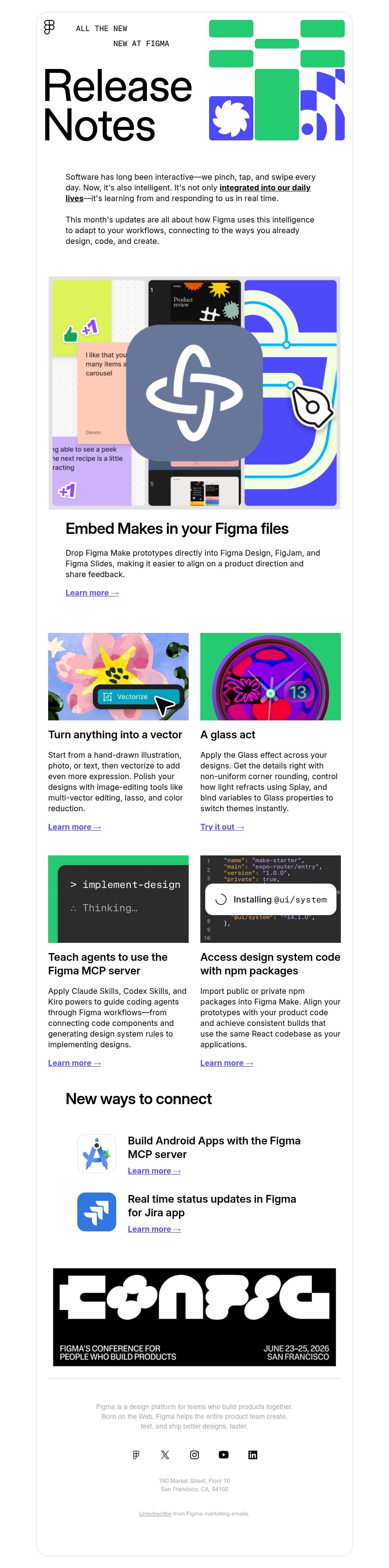The height and width of the screenshot is (1568, 389).
Task: Click the 'New ways to connect' heading
Action: pos(139,1099)
